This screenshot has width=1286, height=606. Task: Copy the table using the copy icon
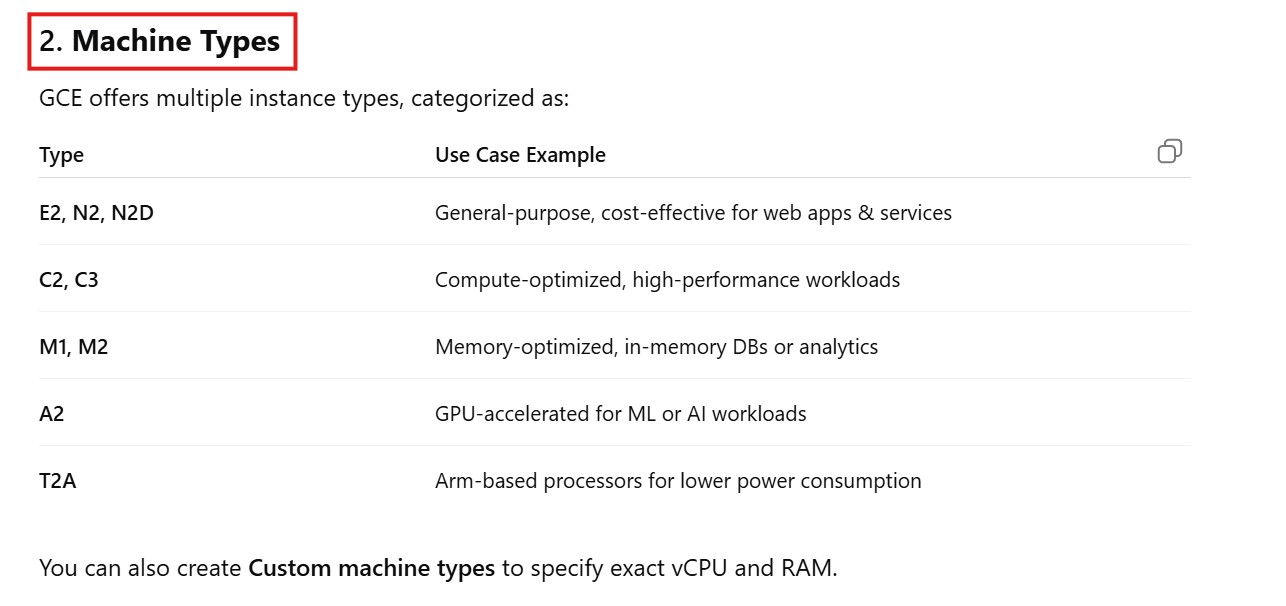pos(1169,152)
